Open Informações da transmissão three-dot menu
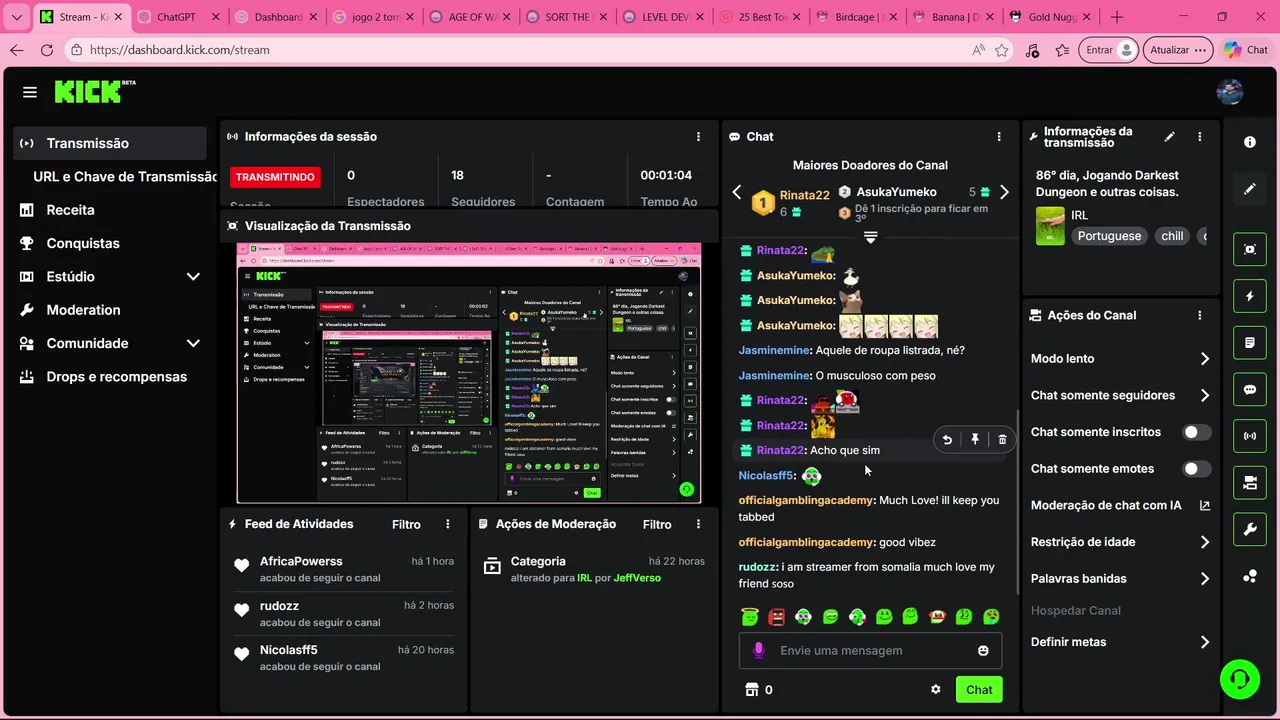The image size is (1280, 720). (x=1200, y=137)
